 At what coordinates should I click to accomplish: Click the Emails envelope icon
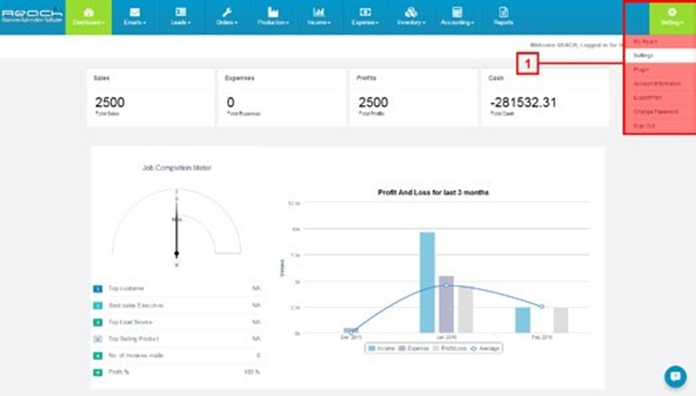click(135, 12)
